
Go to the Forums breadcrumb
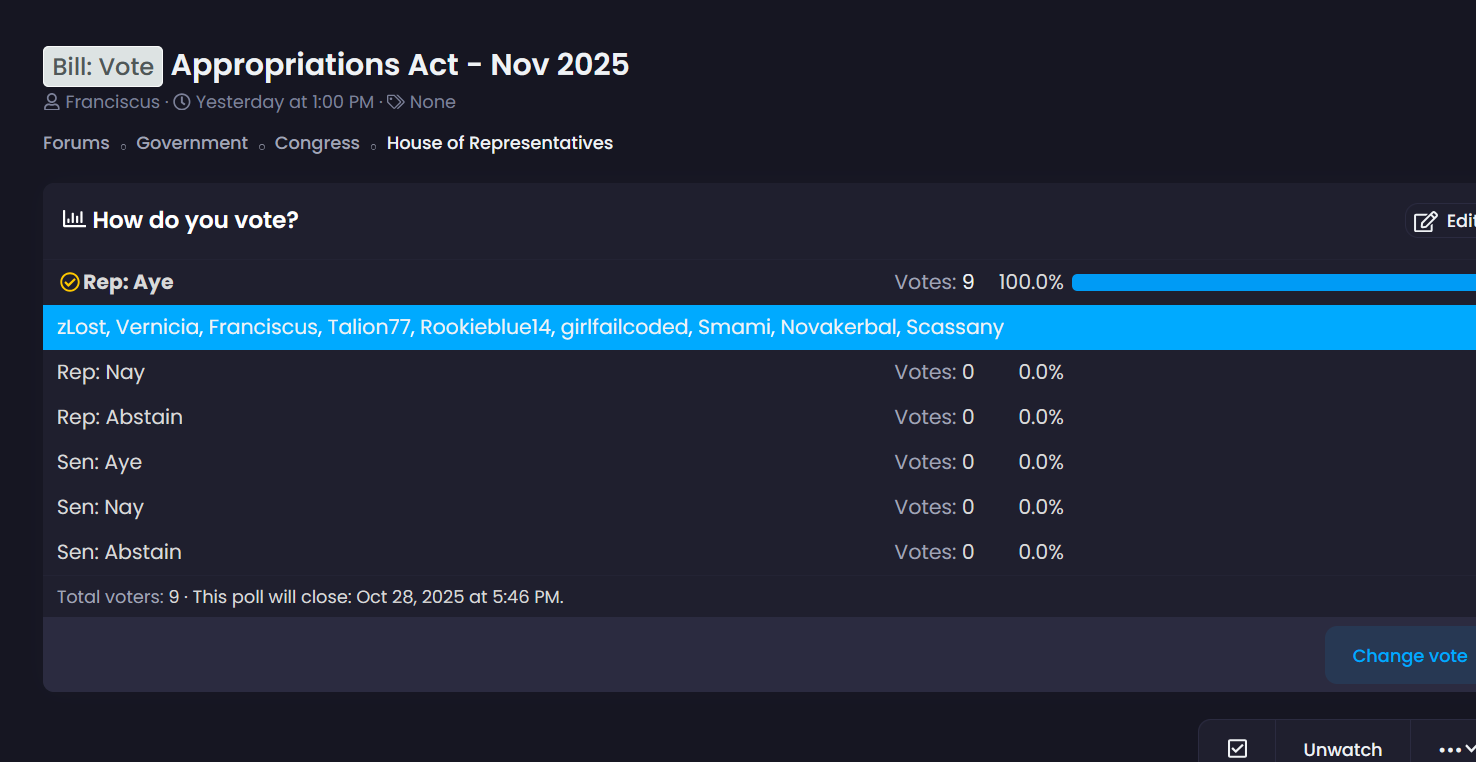pos(76,143)
